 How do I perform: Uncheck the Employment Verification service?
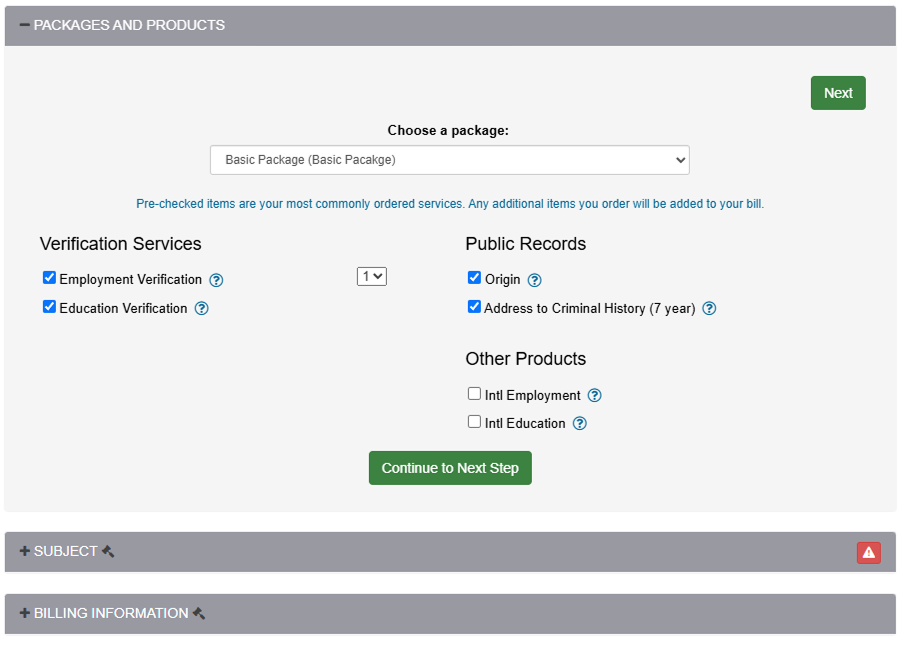click(49, 277)
